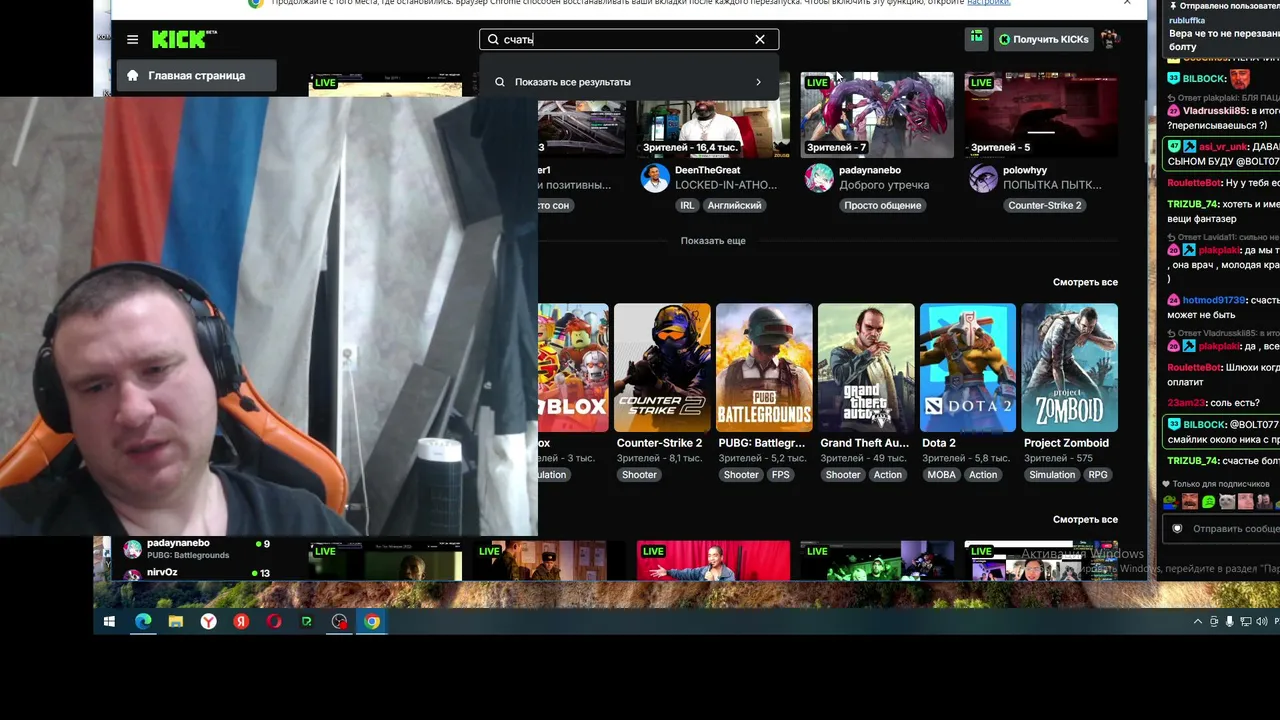This screenshot has height=720, width=1280.
Task: Open the red Yandex 'Я' taskbar icon
Action: tap(241, 622)
